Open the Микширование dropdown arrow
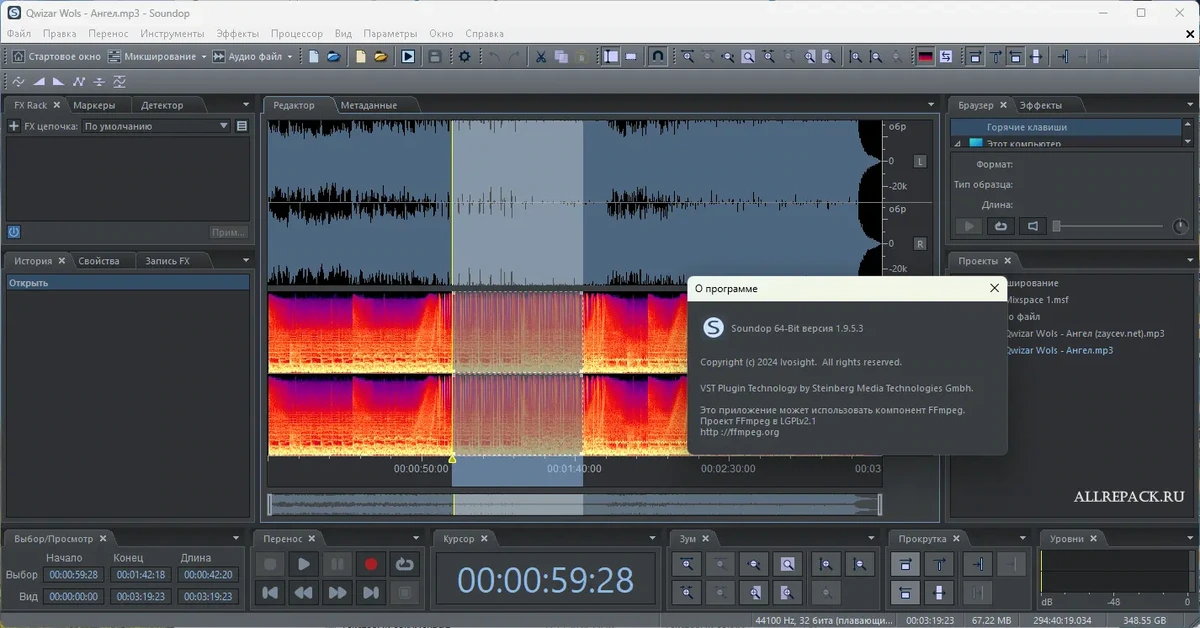The image size is (1200, 628). 204,57
